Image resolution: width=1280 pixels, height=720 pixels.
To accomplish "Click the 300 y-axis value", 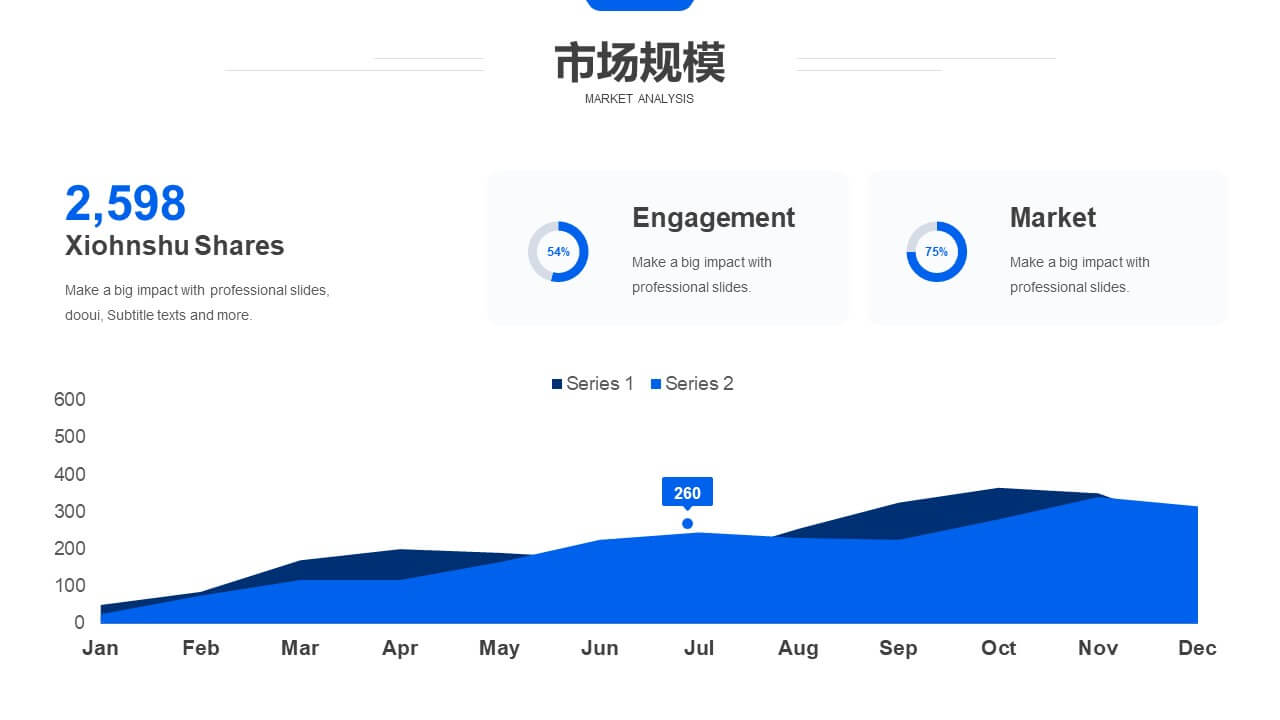I will pos(70,511).
